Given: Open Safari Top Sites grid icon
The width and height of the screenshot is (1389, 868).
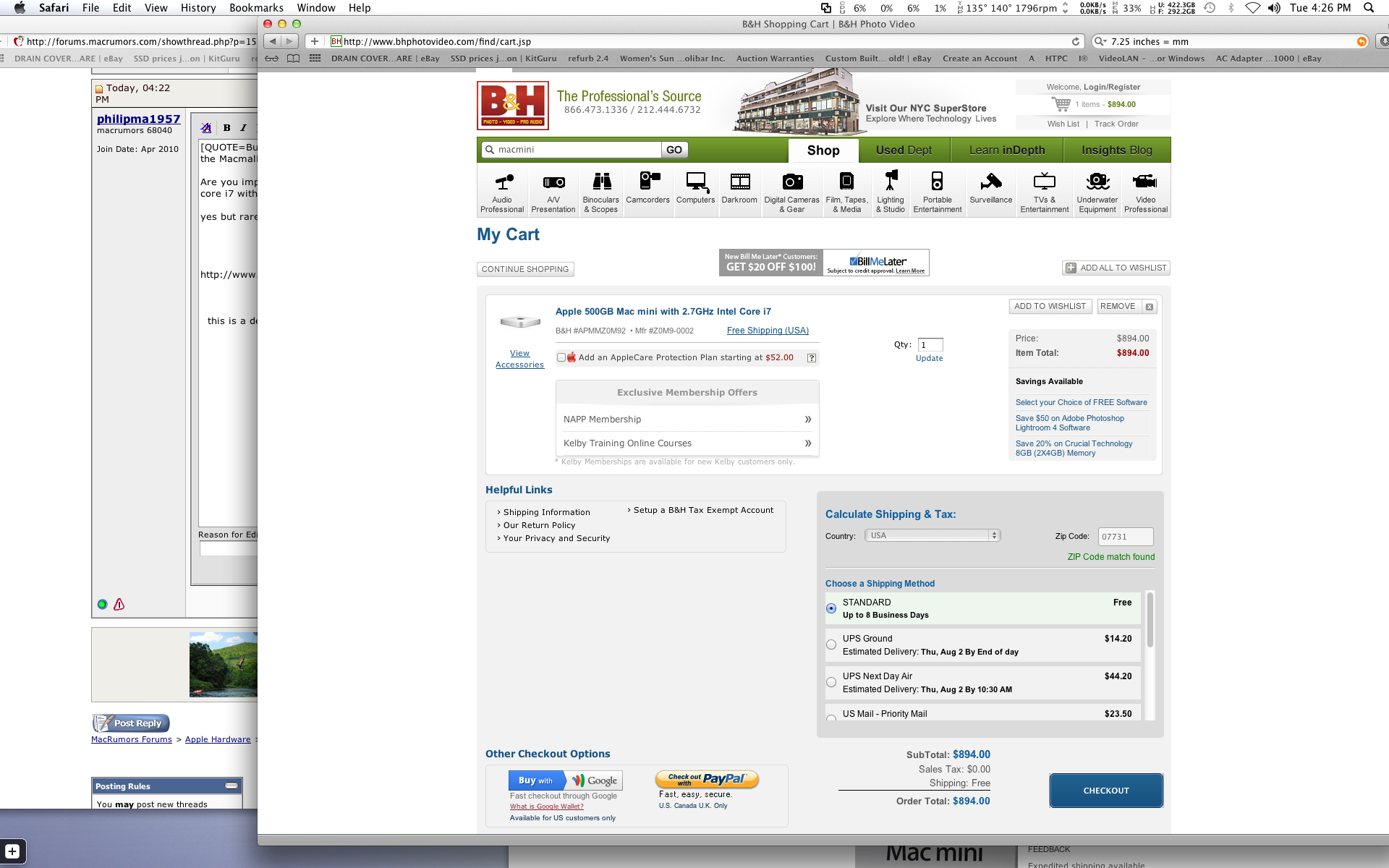Looking at the screenshot, I should point(315,59).
